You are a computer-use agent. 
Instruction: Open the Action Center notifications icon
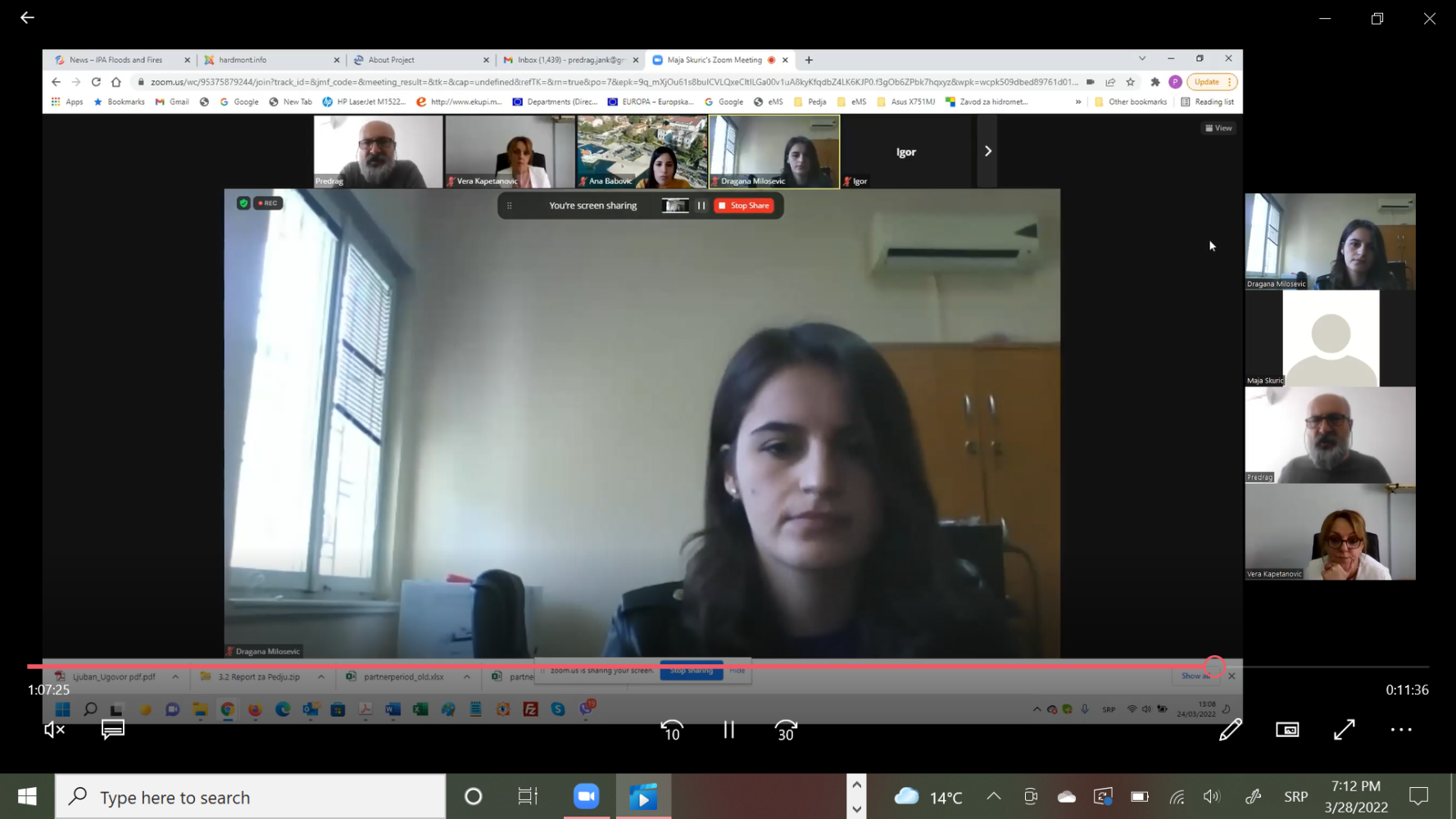(1418, 796)
